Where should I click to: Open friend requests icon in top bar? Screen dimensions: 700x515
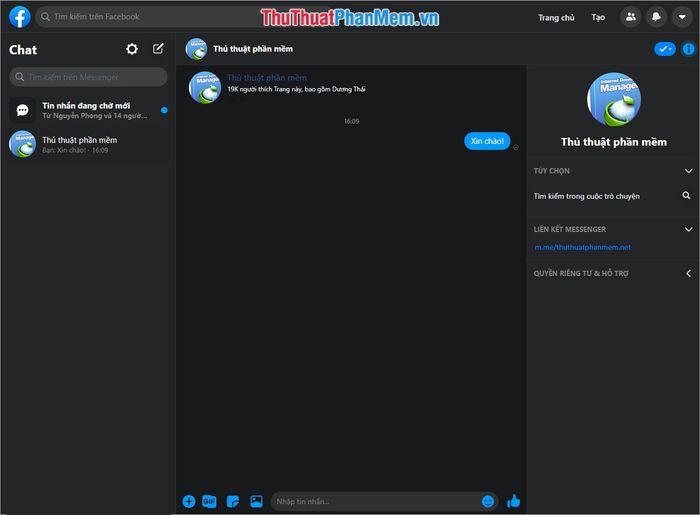point(630,17)
